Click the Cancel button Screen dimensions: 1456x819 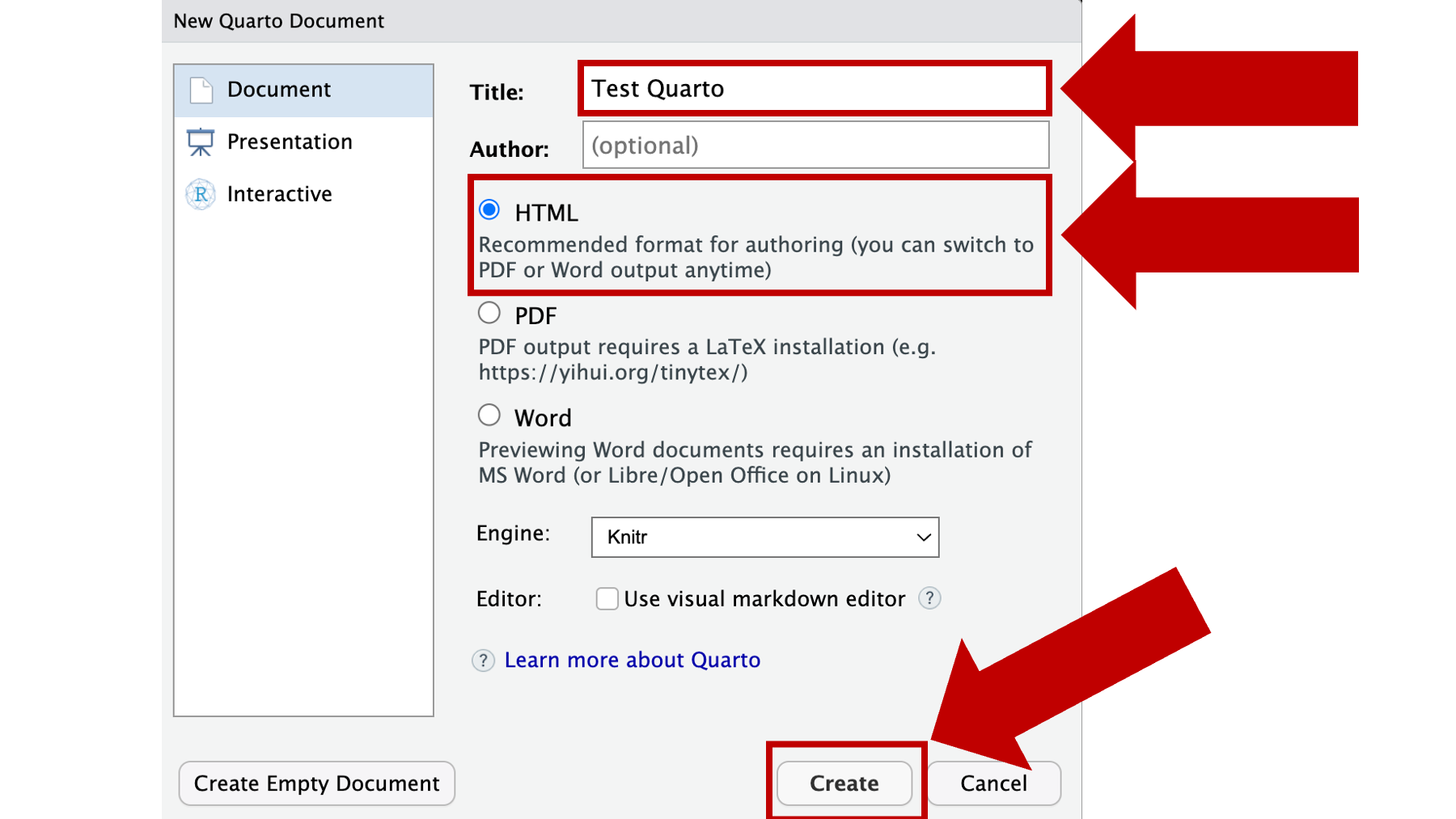pos(993,783)
